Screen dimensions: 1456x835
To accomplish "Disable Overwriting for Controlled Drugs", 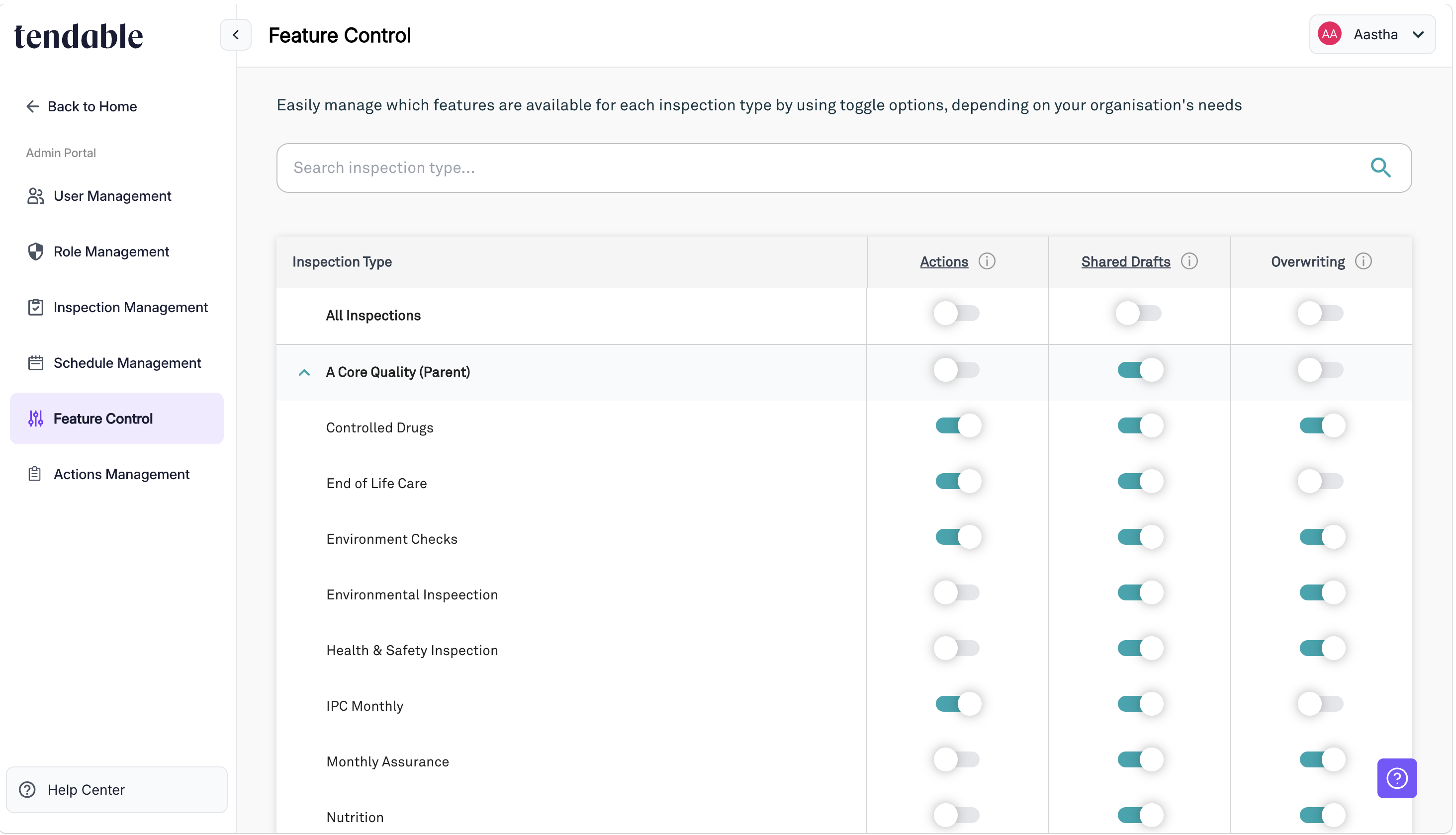I will point(1323,425).
